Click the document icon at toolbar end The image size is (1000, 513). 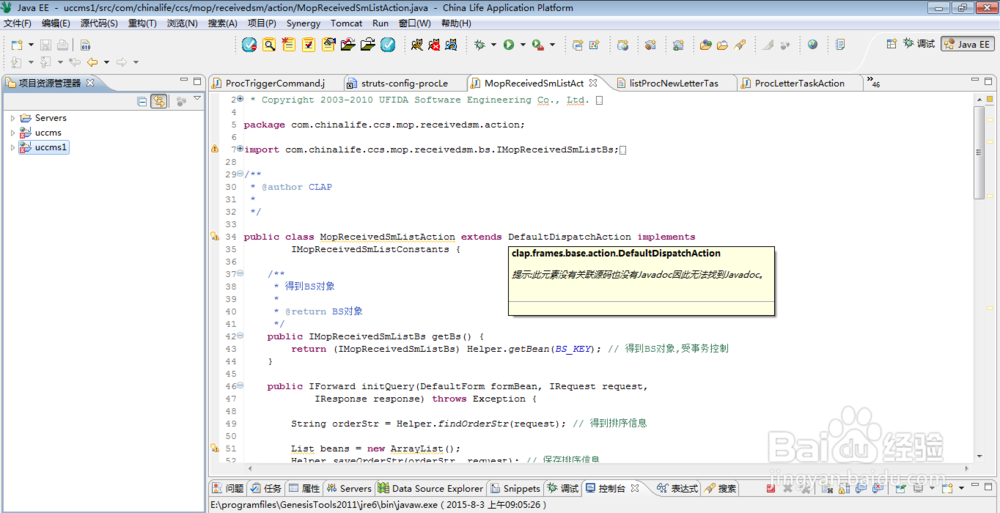tap(841, 45)
